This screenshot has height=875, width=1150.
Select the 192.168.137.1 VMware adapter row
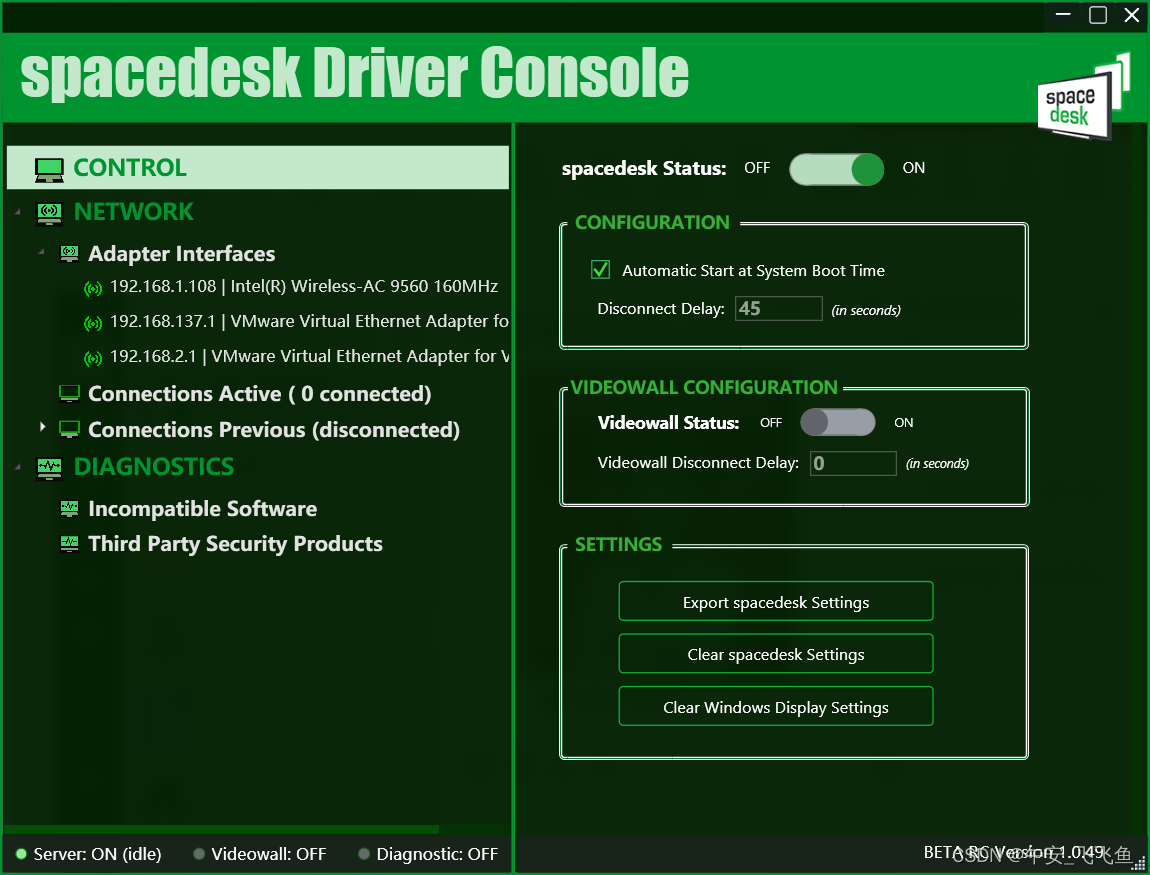click(x=309, y=322)
